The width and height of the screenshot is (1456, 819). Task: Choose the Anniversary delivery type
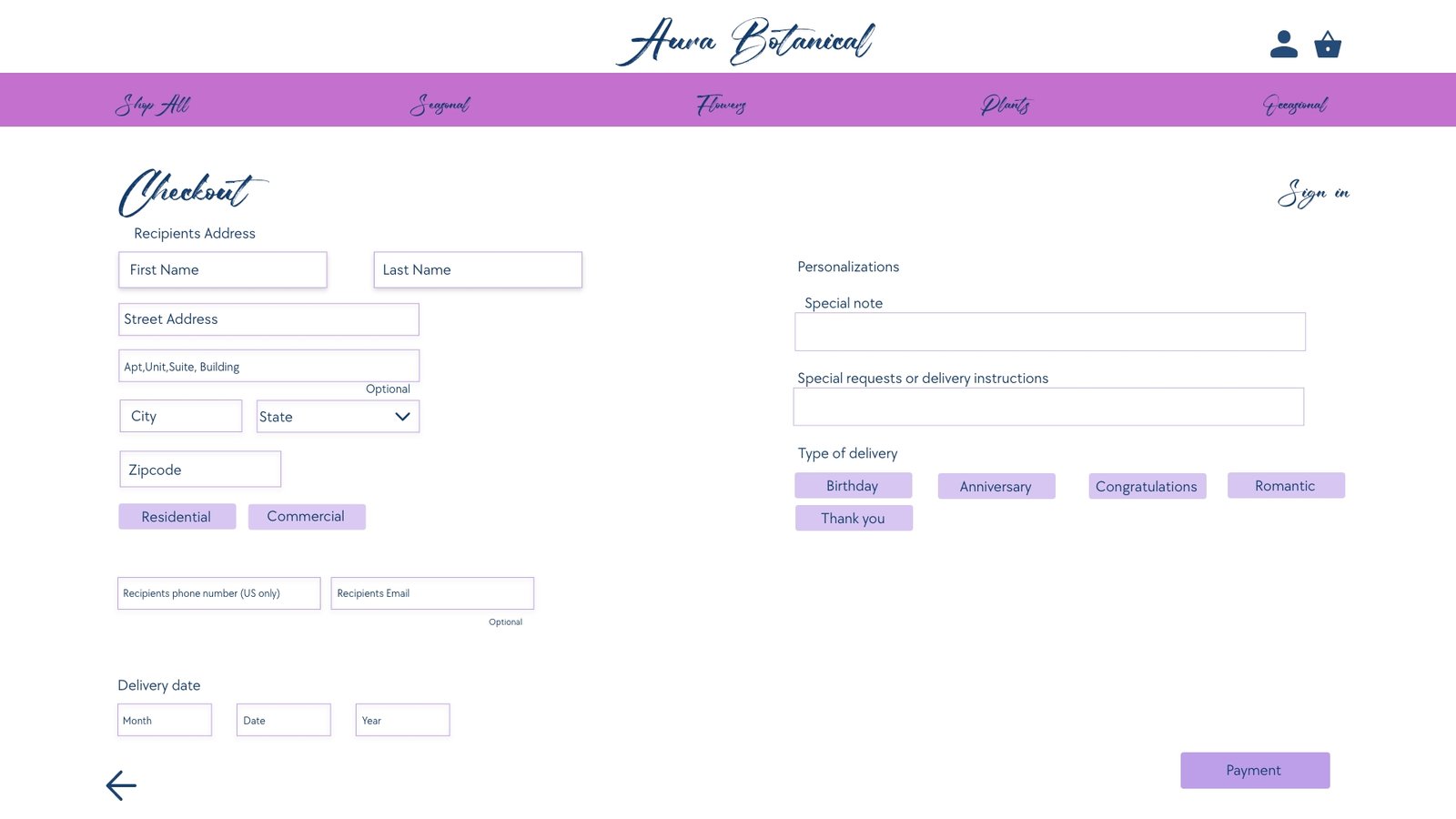[996, 487]
